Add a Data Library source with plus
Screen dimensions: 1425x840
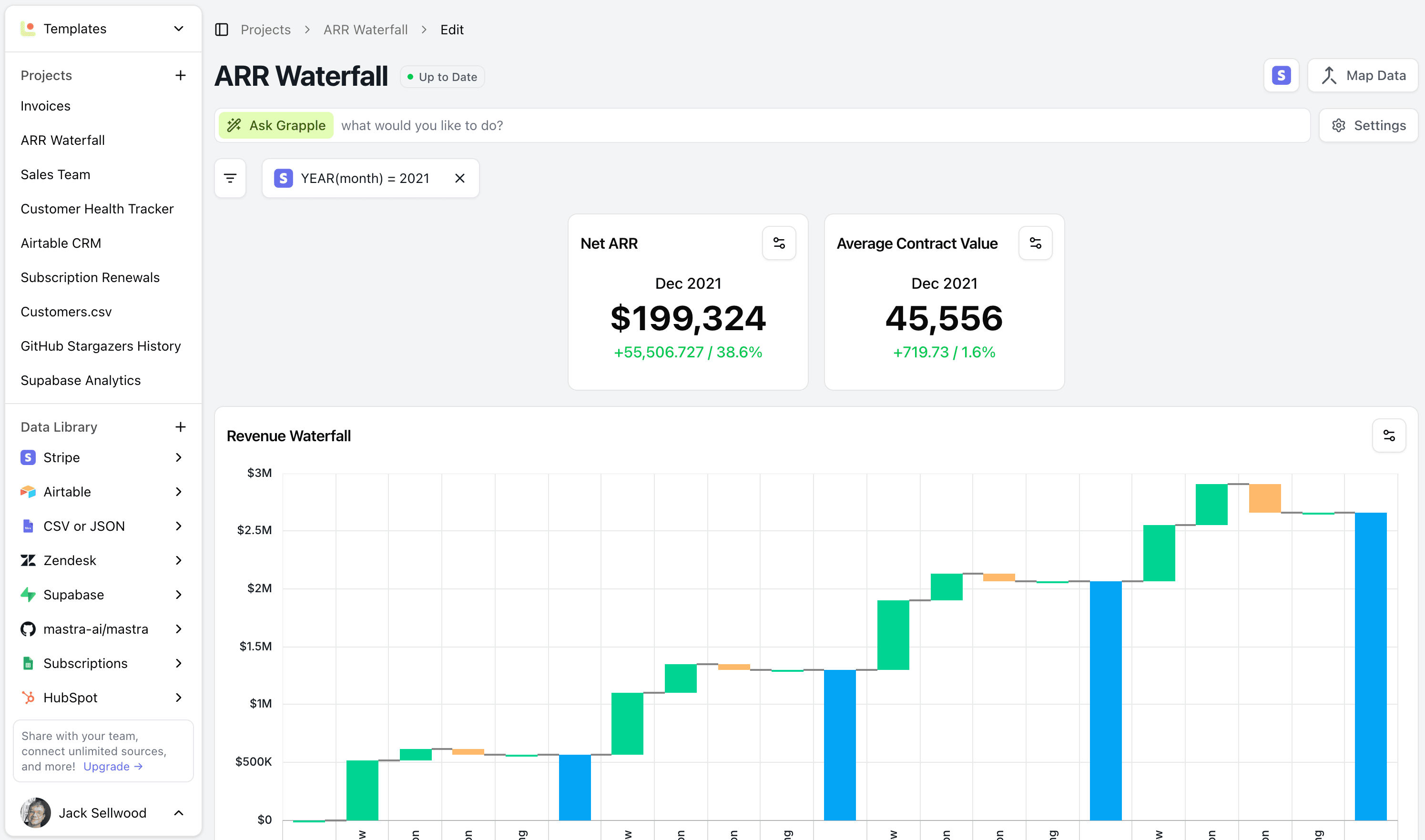[180, 427]
